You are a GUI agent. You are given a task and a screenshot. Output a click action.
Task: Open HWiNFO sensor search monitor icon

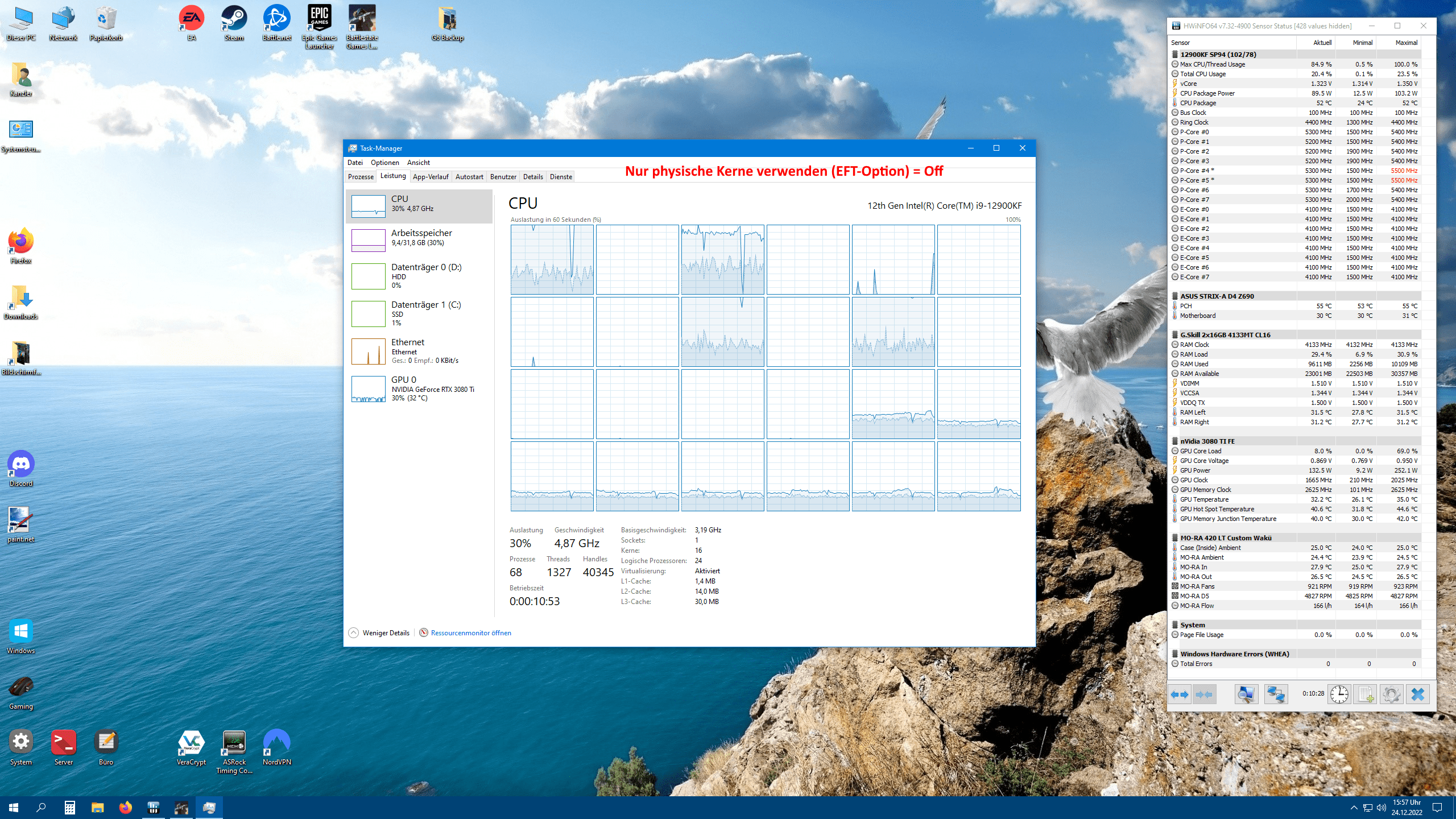tap(1246, 694)
